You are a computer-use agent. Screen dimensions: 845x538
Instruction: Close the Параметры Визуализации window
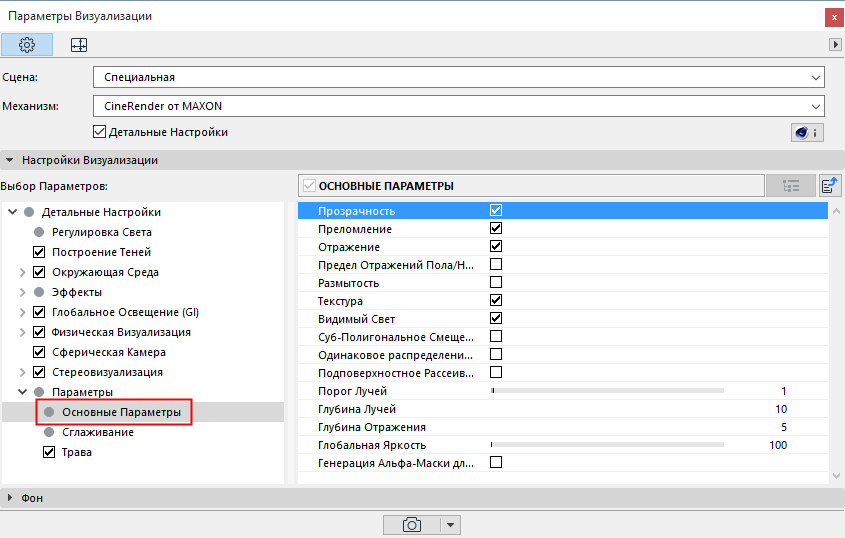click(x=834, y=17)
